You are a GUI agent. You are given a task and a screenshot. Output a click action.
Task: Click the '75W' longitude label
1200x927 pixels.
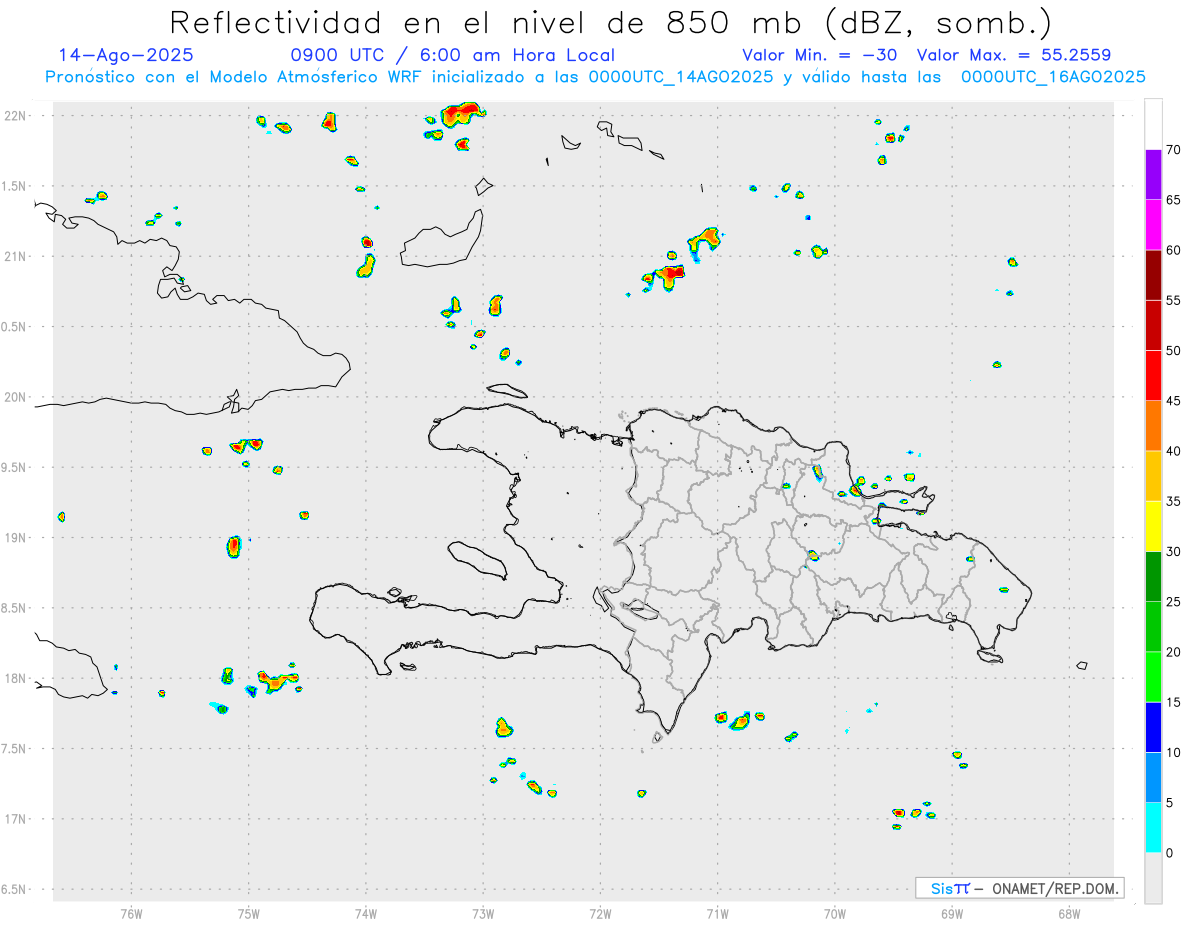pos(249,913)
